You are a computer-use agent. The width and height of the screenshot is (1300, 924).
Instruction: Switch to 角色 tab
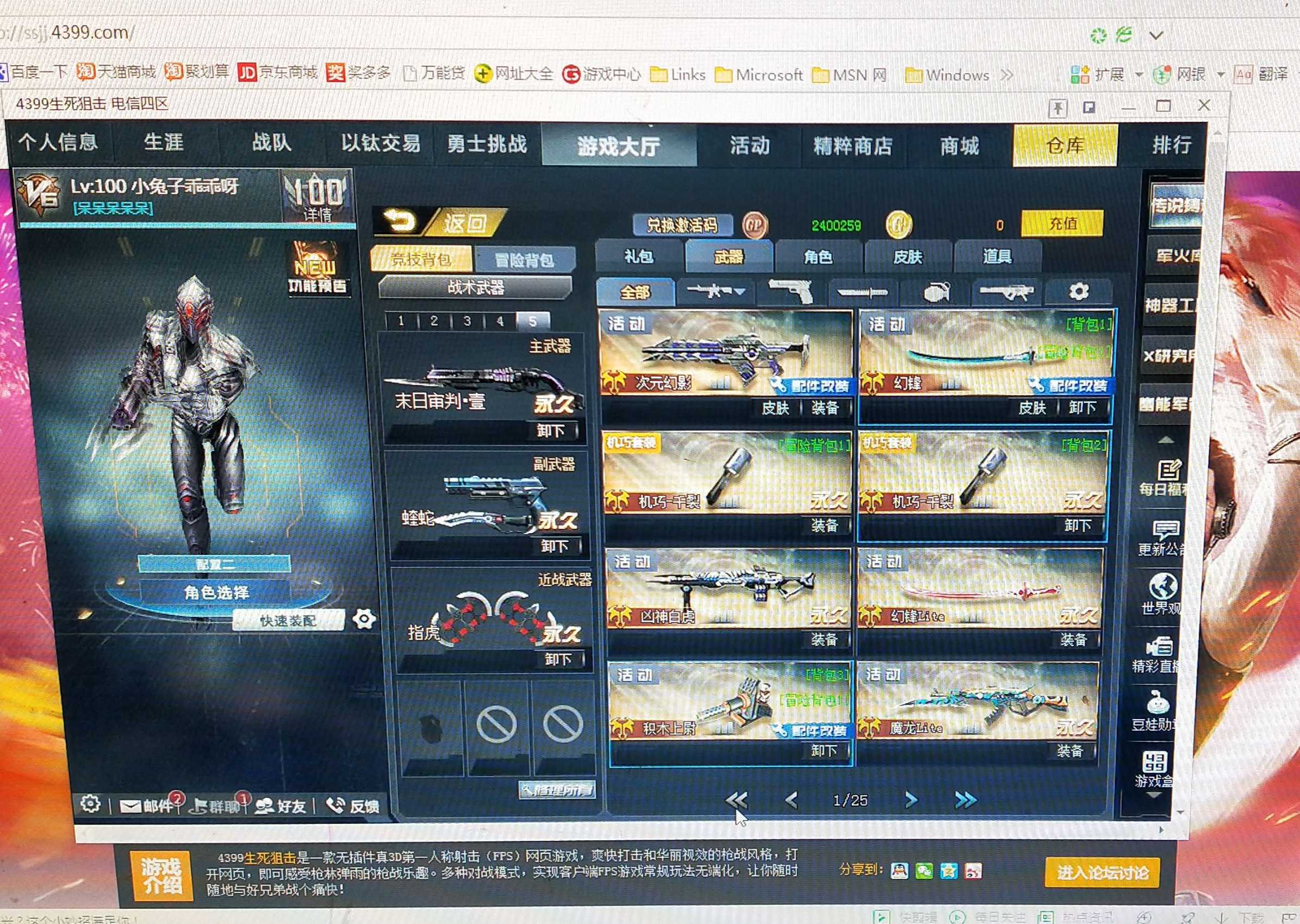click(818, 257)
